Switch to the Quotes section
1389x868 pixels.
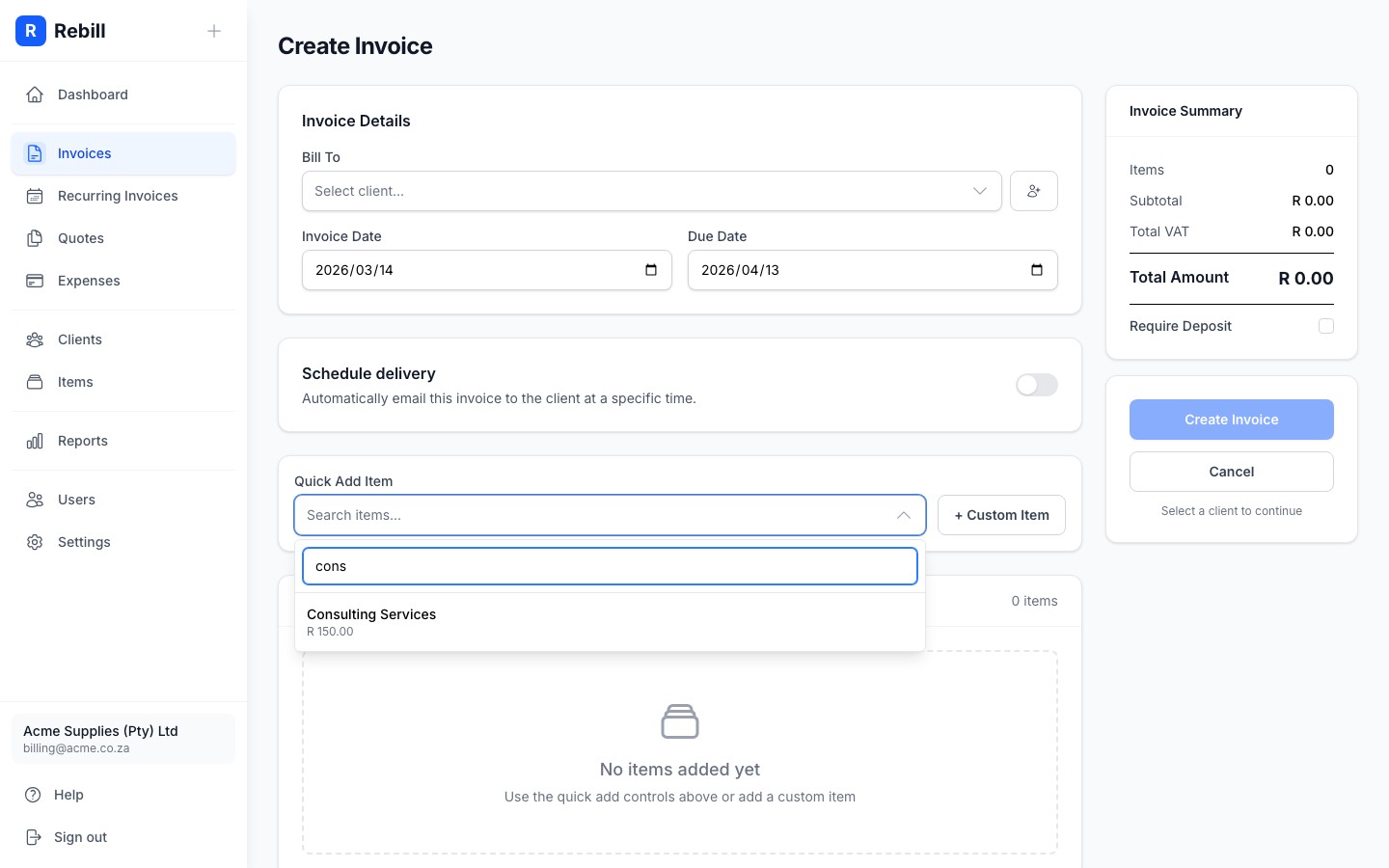tap(80, 238)
